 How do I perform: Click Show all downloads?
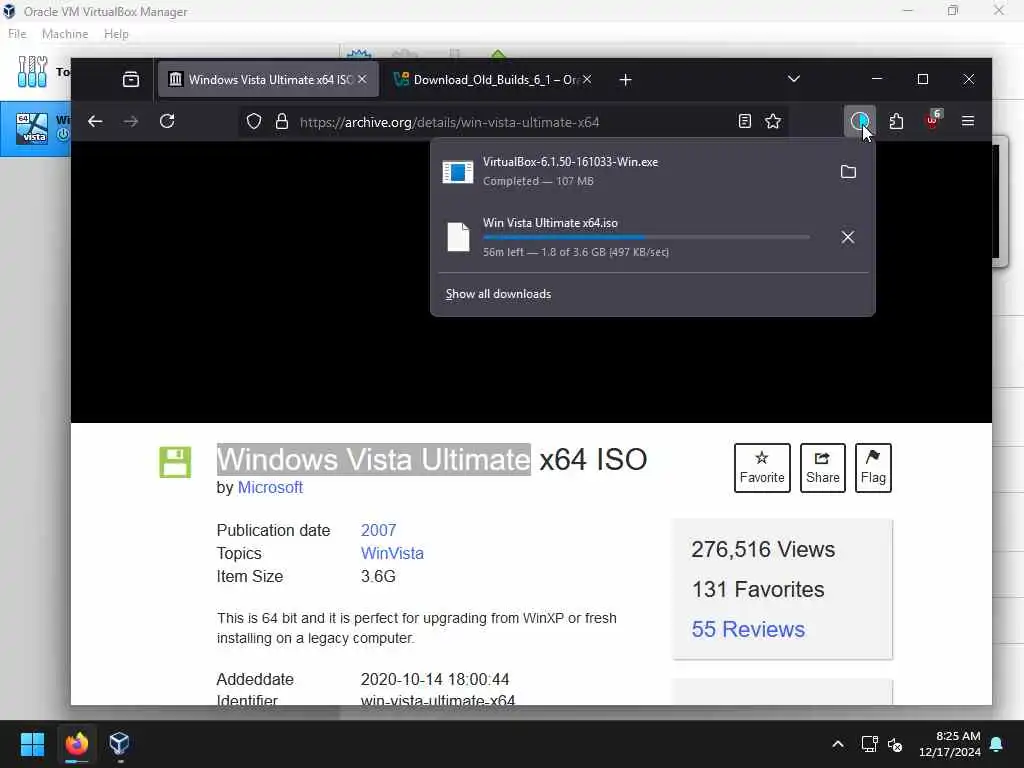(498, 294)
